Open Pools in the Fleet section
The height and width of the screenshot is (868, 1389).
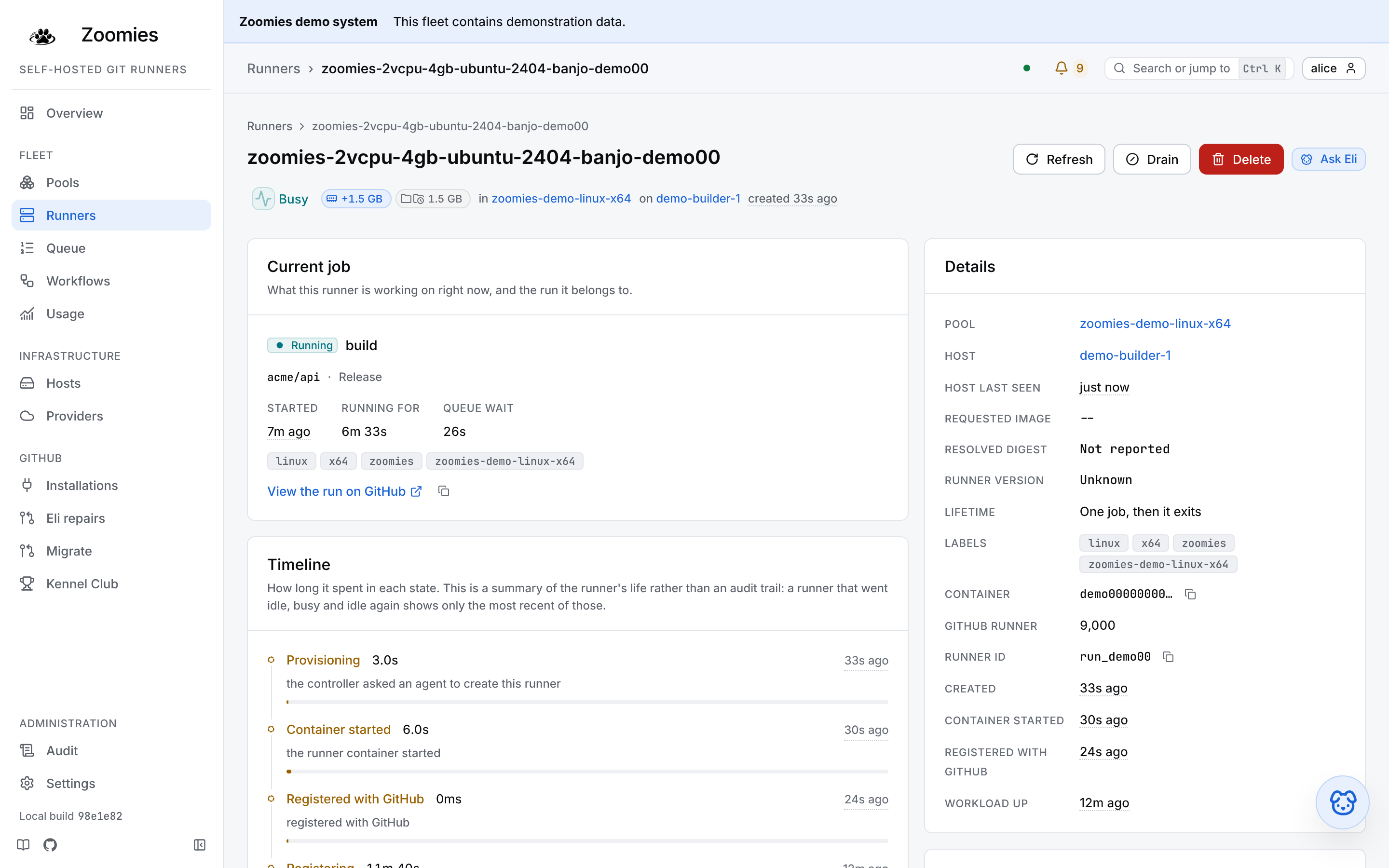point(111,183)
